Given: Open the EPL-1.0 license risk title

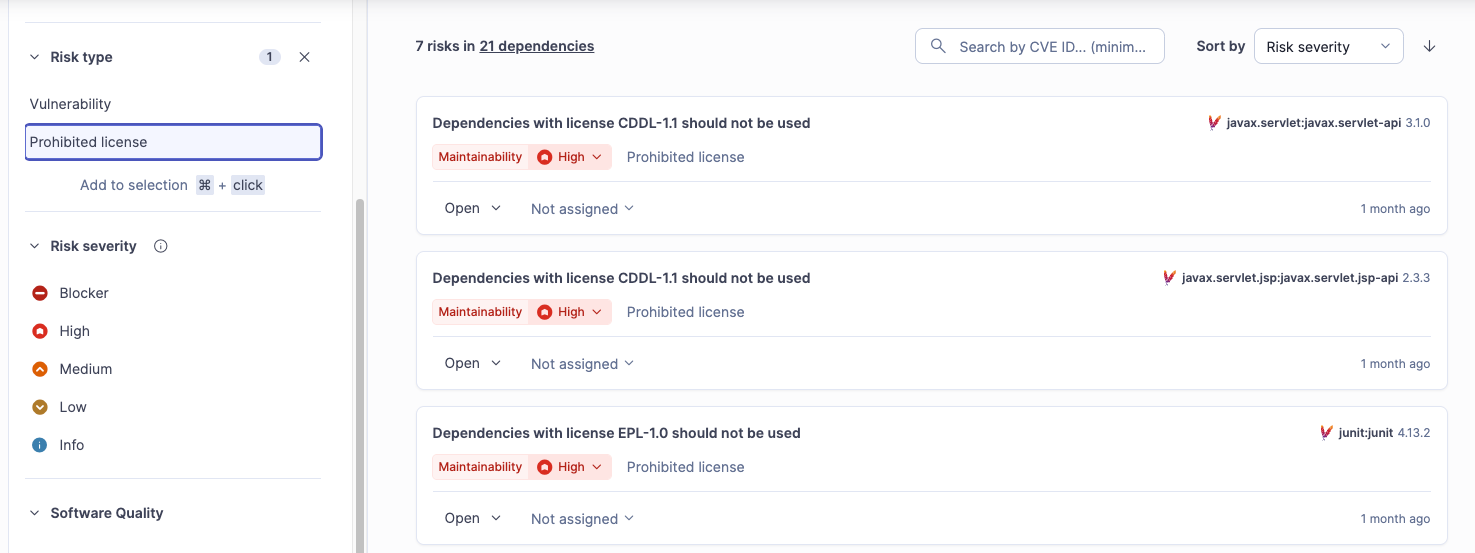Looking at the screenshot, I should pyautogui.click(x=616, y=433).
